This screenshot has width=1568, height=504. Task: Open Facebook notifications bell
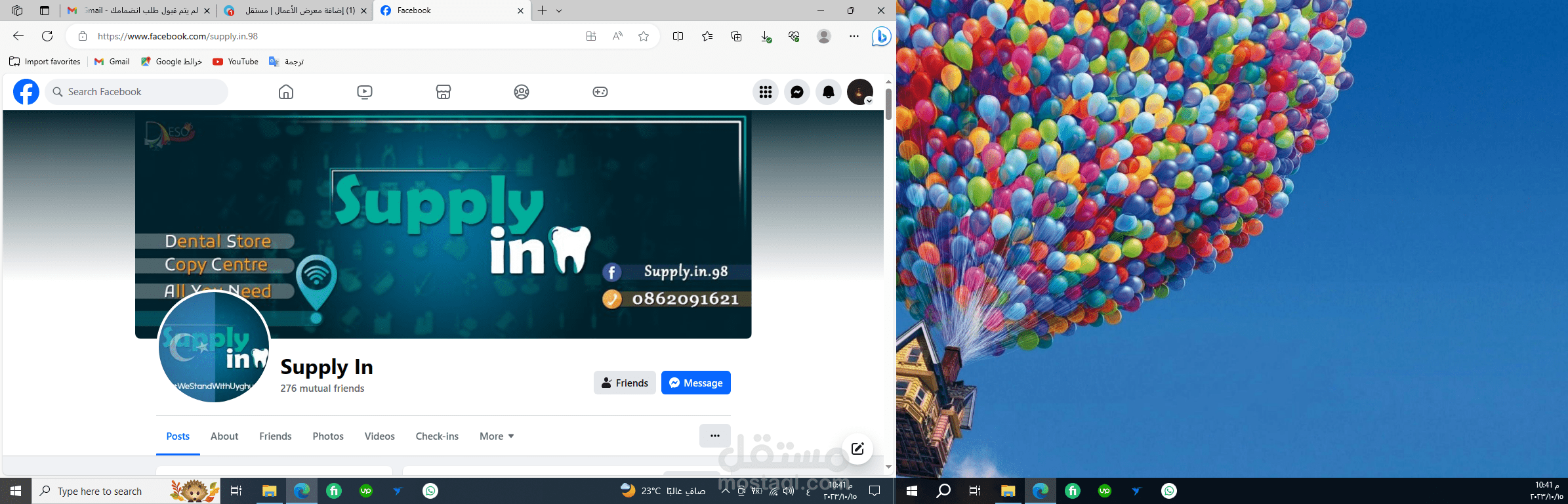pyautogui.click(x=829, y=92)
